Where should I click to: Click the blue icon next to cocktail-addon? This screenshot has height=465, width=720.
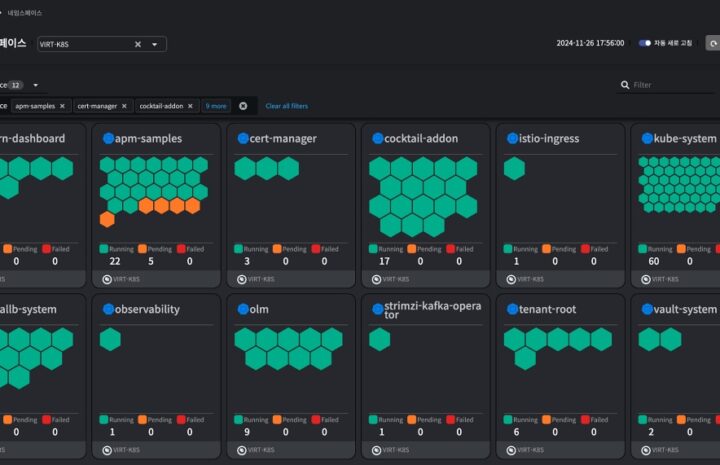377,138
